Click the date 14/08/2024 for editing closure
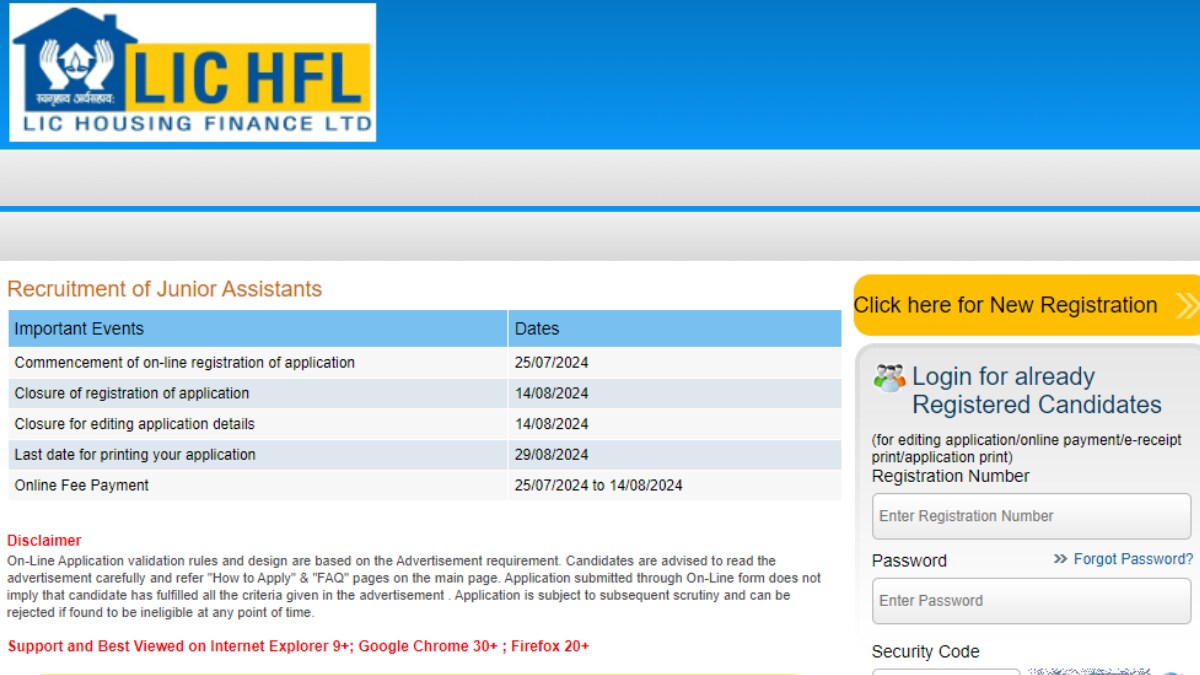 551,424
